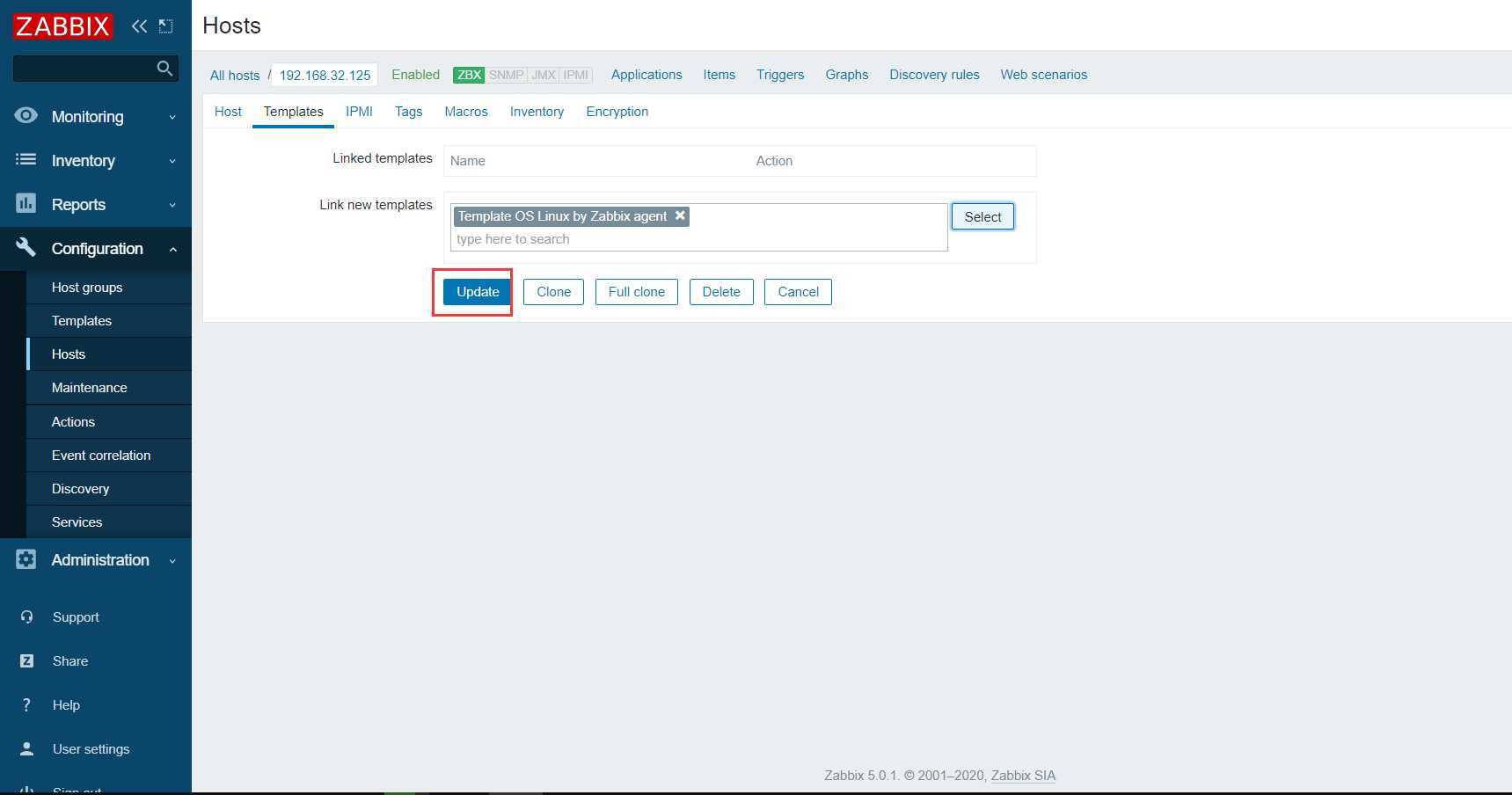Click the Administration gear icon

pyautogui.click(x=26, y=559)
